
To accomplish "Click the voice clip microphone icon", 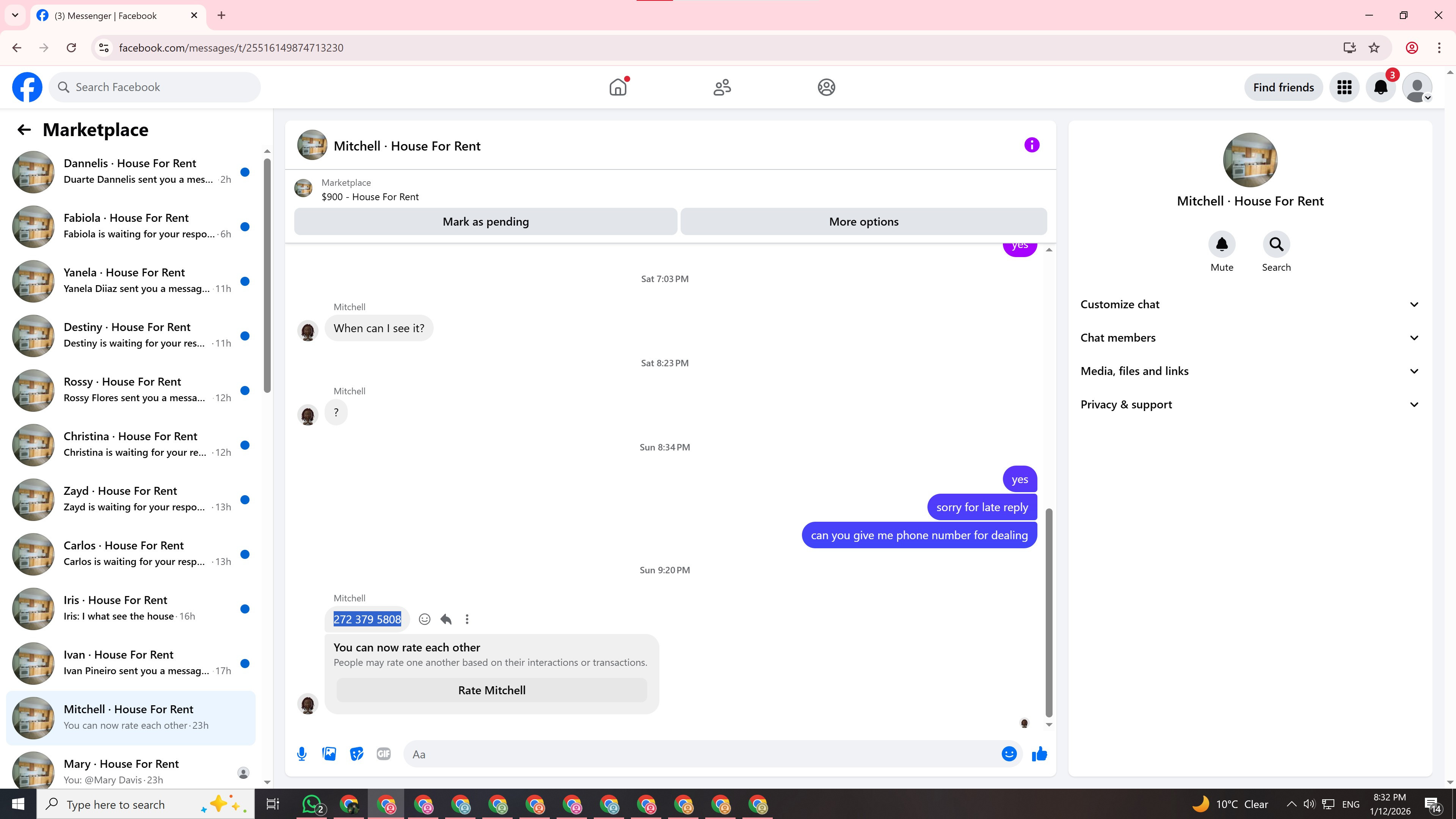I will 302,754.
